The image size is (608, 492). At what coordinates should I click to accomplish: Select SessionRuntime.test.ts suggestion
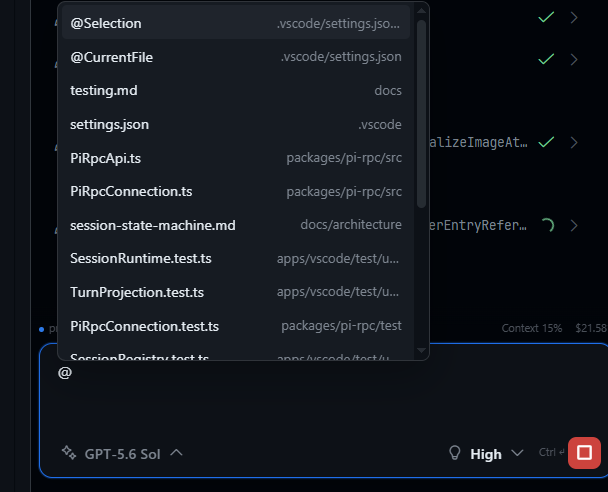236,259
